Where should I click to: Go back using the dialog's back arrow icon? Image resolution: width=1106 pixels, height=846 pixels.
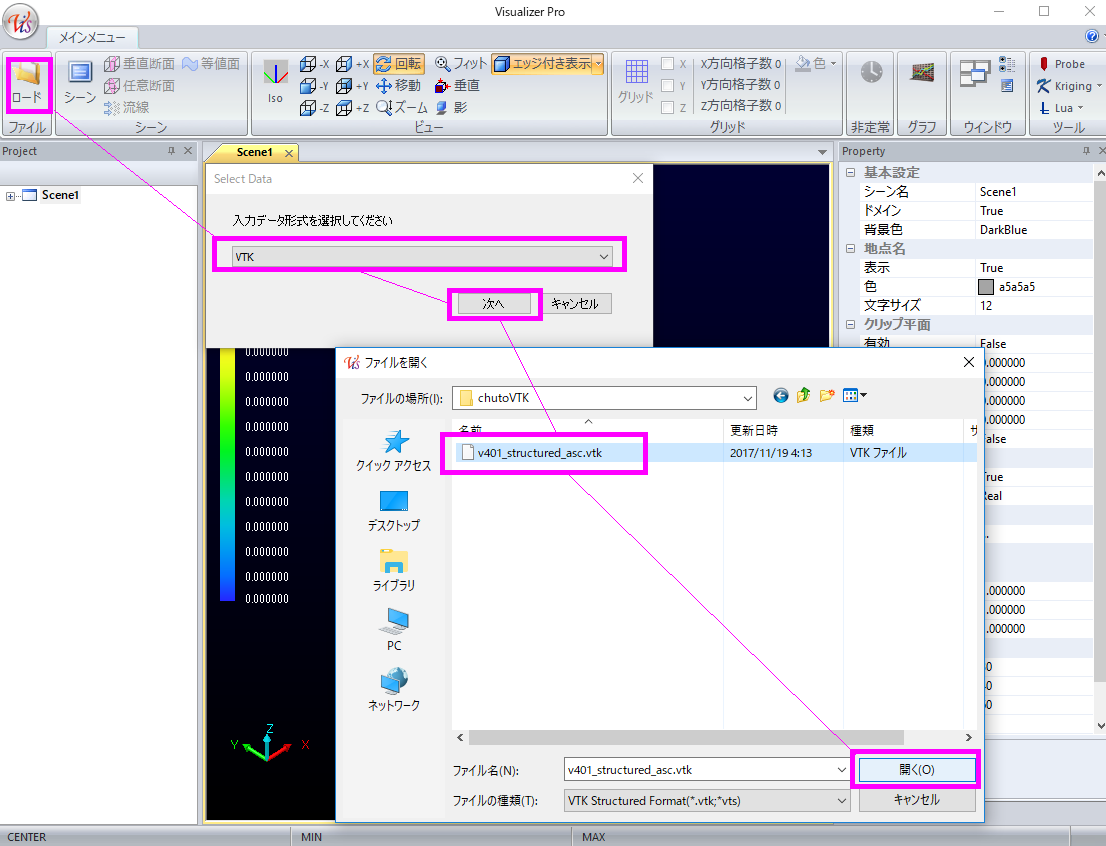coord(781,396)
